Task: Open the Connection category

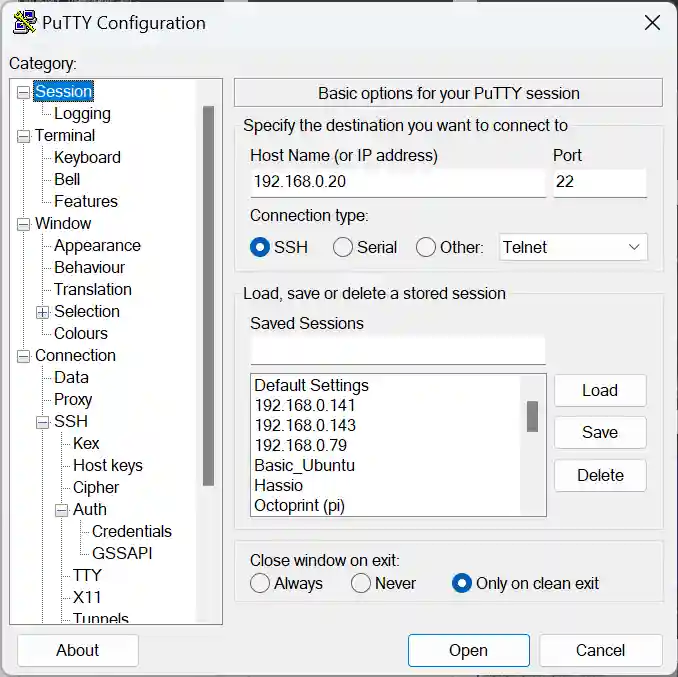Action: click(75, 356)
